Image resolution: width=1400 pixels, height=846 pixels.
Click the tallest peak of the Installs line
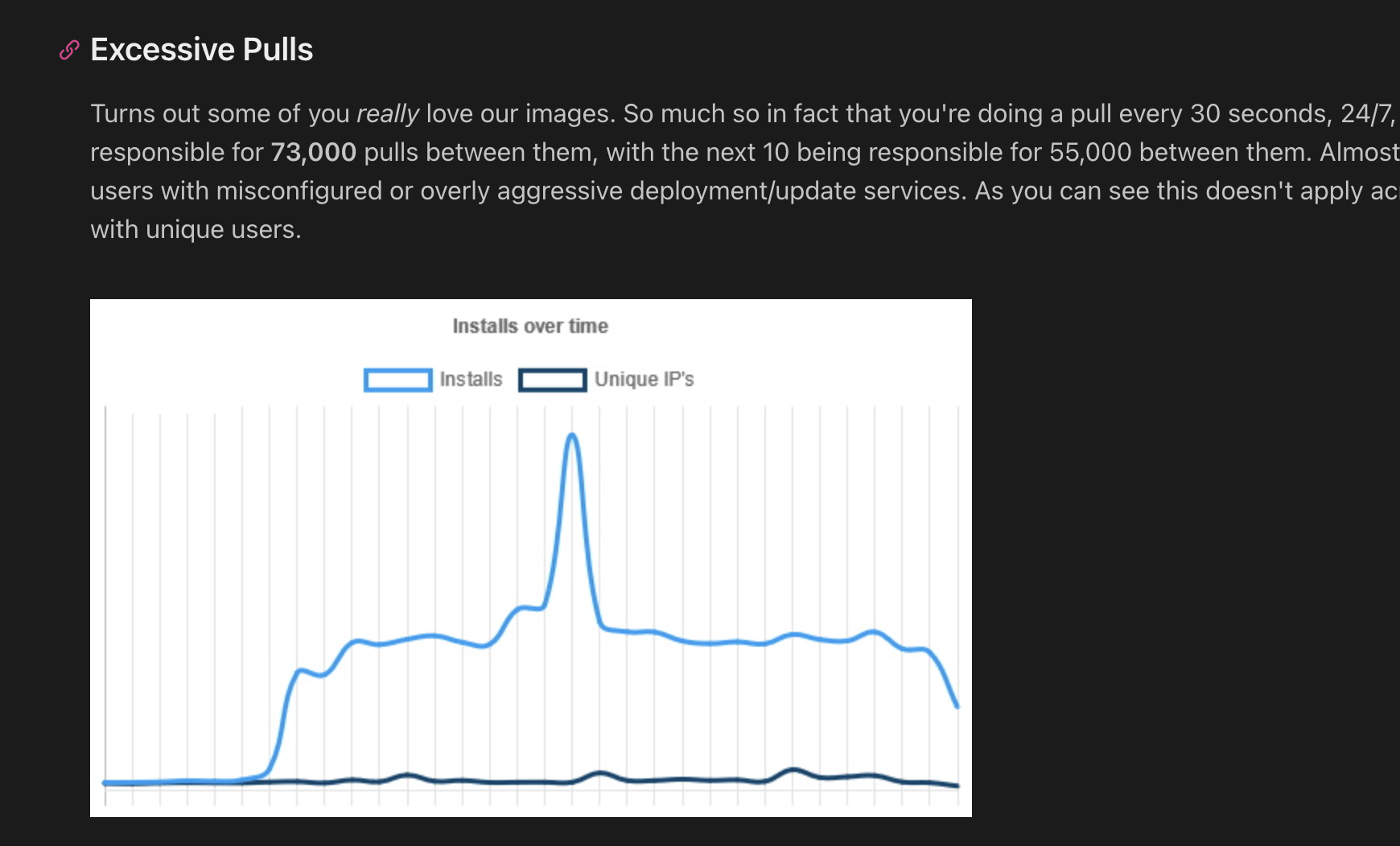(572, 436)
